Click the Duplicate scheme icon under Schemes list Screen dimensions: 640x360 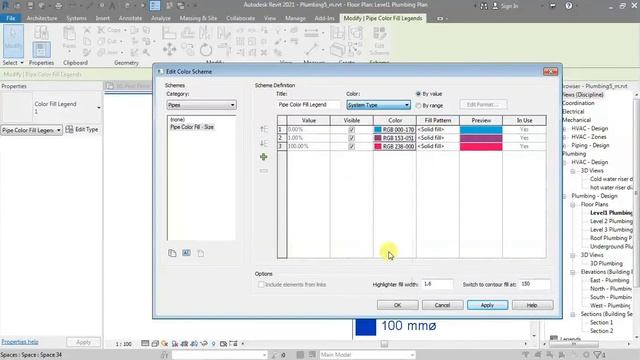(x=172, y=253)
